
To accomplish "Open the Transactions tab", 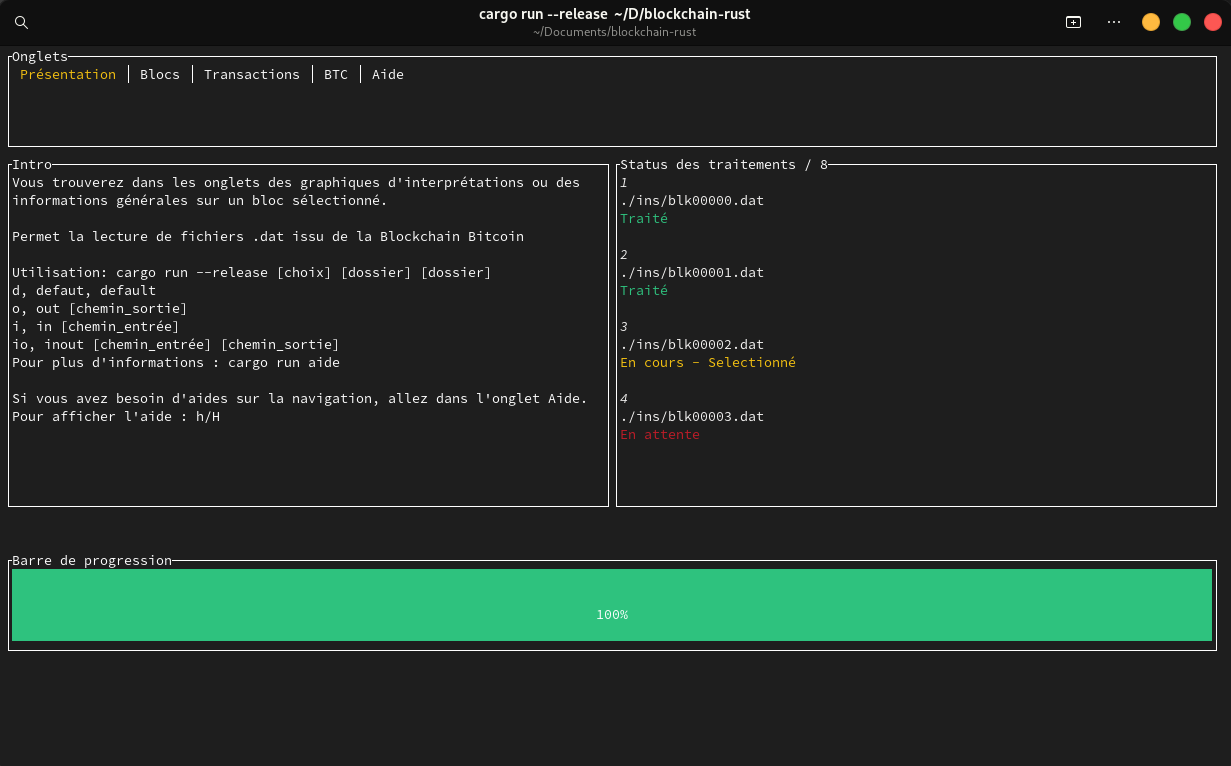I will (x=251, y=74).
